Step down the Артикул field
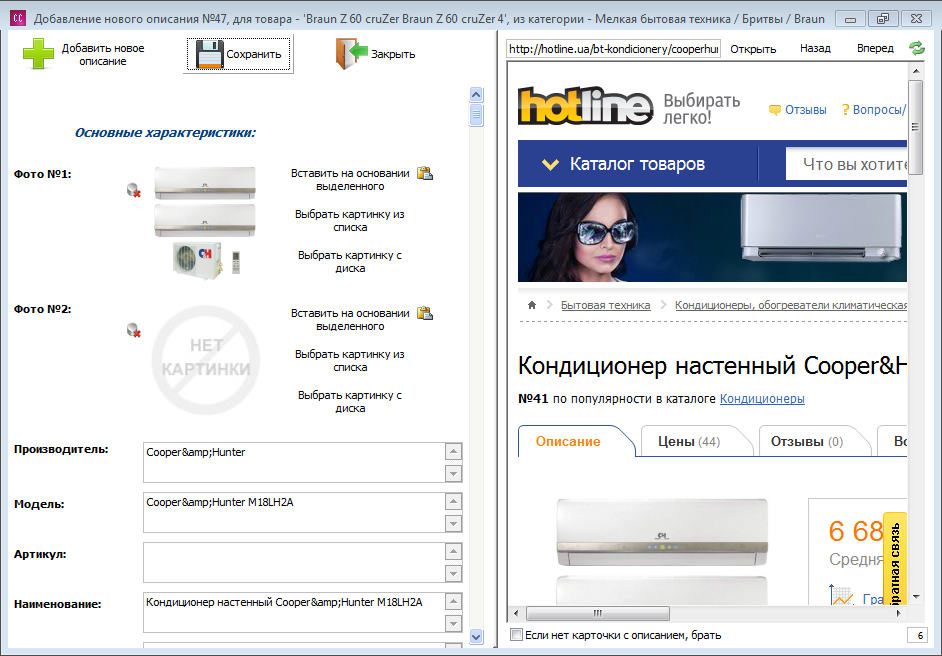This screenshot has height=656, width=942. pos(454,573)
